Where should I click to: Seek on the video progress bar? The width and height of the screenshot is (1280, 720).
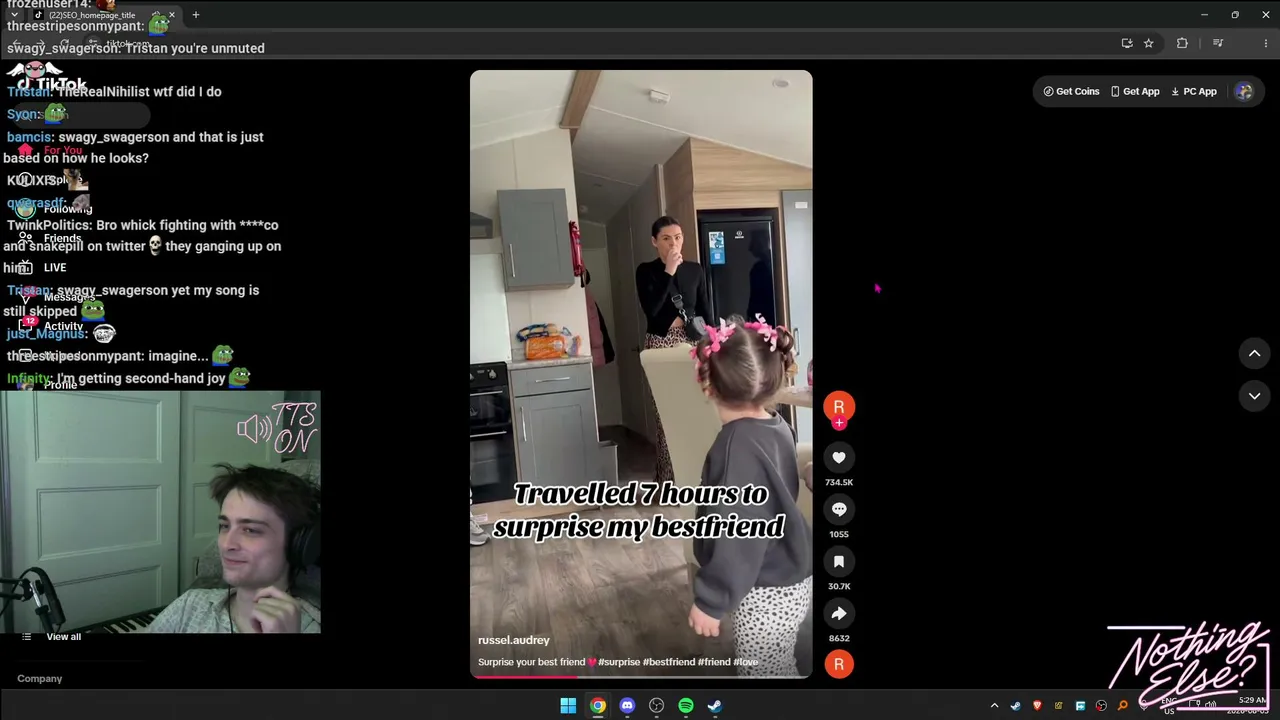click(x=641, y=676)
